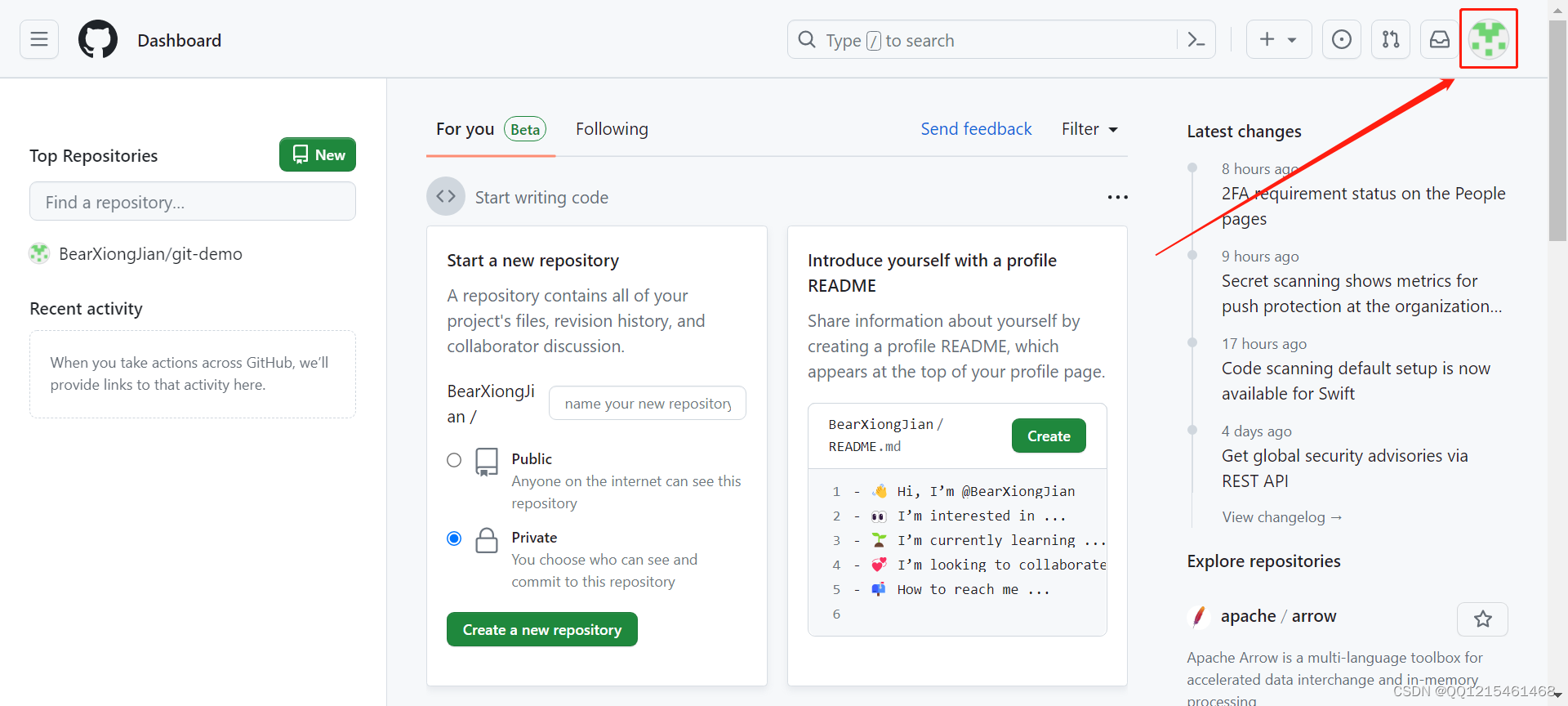The image size is (1568, 706).
Task: Click Create a new repository button
Action: pos(542,629)
